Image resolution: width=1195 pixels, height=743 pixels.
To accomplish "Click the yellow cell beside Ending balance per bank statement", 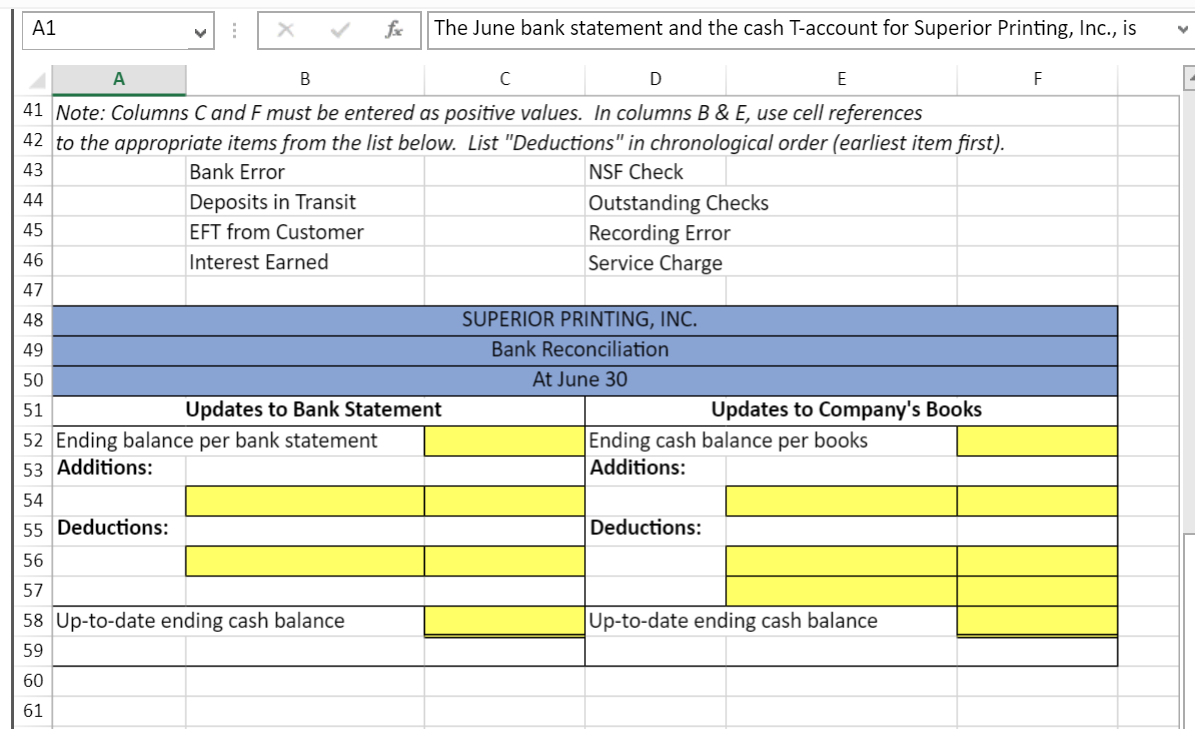I will point(504,440).
